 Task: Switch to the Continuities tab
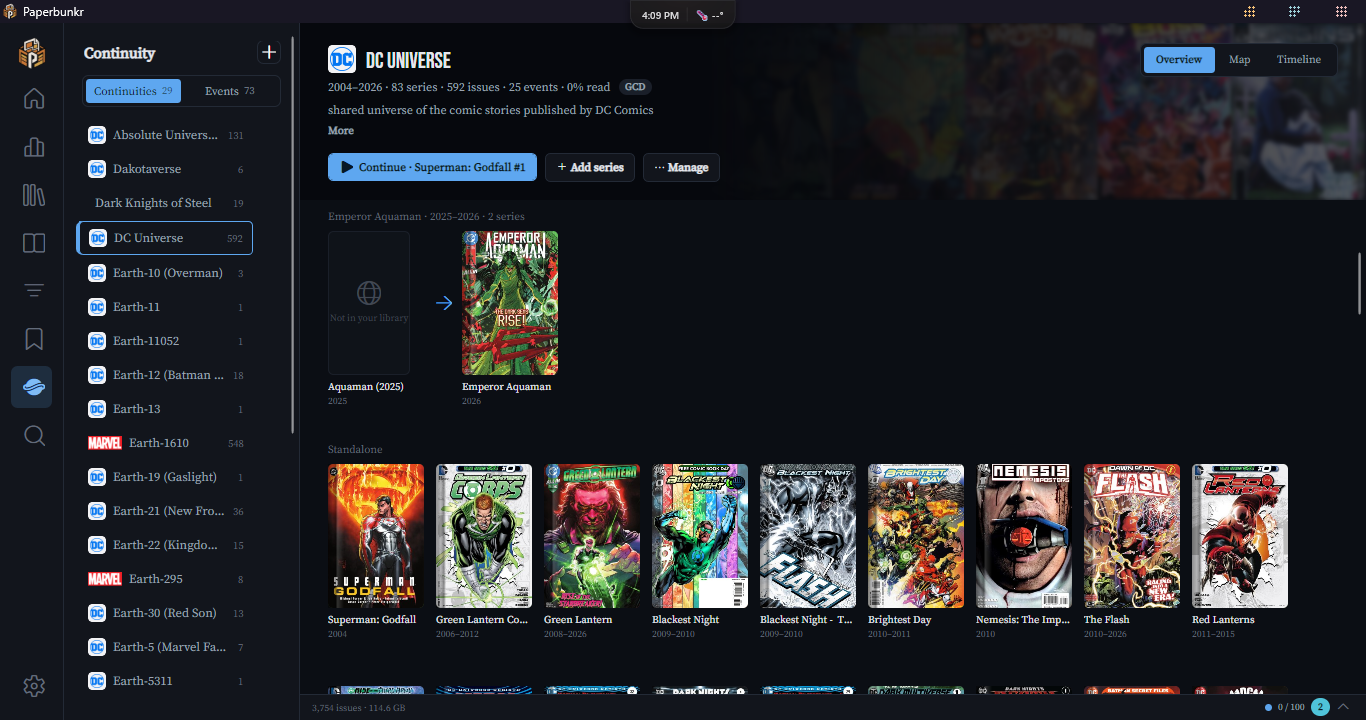(133, 91)
